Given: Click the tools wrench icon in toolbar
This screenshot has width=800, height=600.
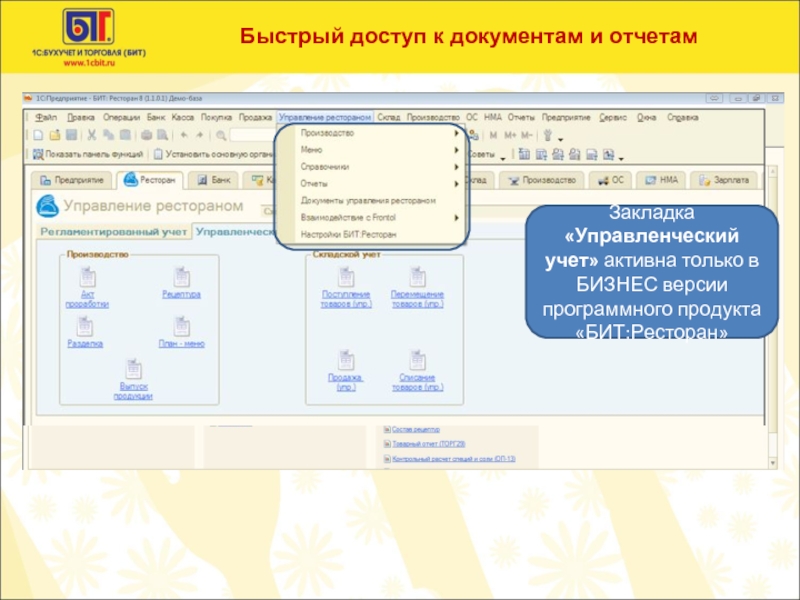Looking at the screenshot, I should coord(548,135).
